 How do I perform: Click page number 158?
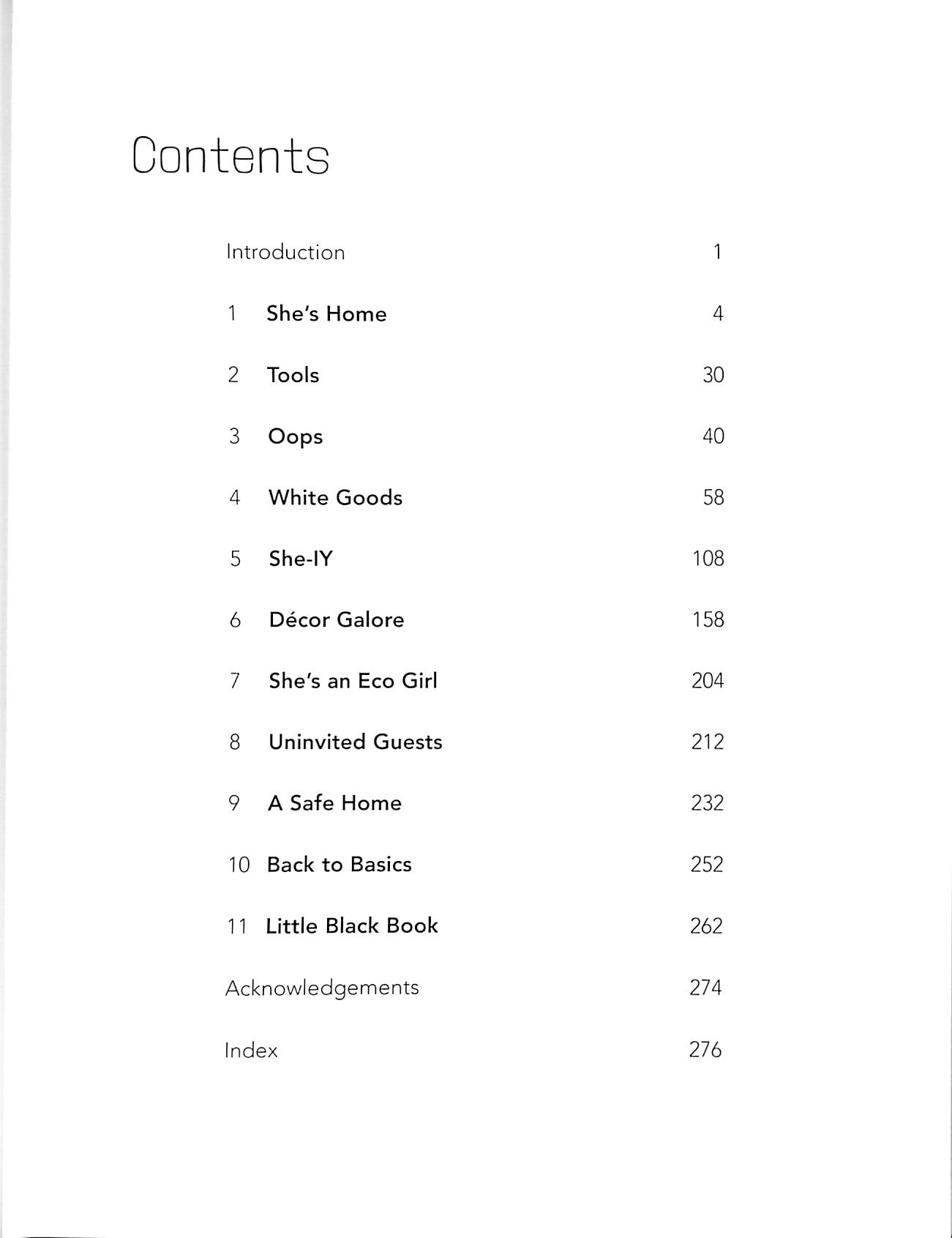(x=708, y=620)
